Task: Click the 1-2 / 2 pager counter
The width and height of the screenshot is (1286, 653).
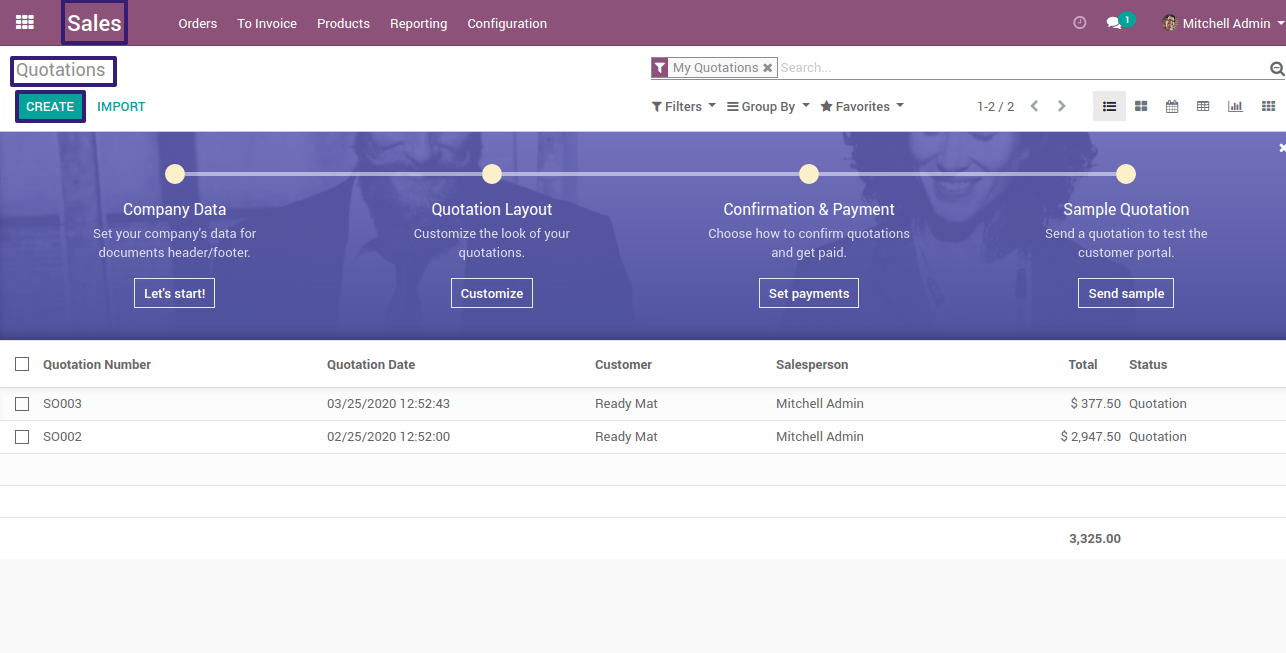Action: [x=995, y=106]
